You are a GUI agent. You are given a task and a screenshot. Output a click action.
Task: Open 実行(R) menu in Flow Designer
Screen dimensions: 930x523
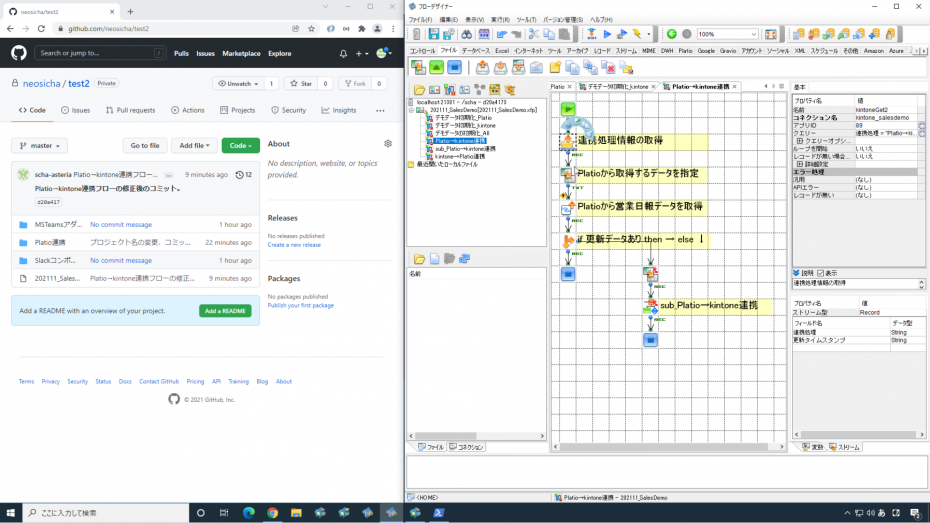(x=500, y=20)
